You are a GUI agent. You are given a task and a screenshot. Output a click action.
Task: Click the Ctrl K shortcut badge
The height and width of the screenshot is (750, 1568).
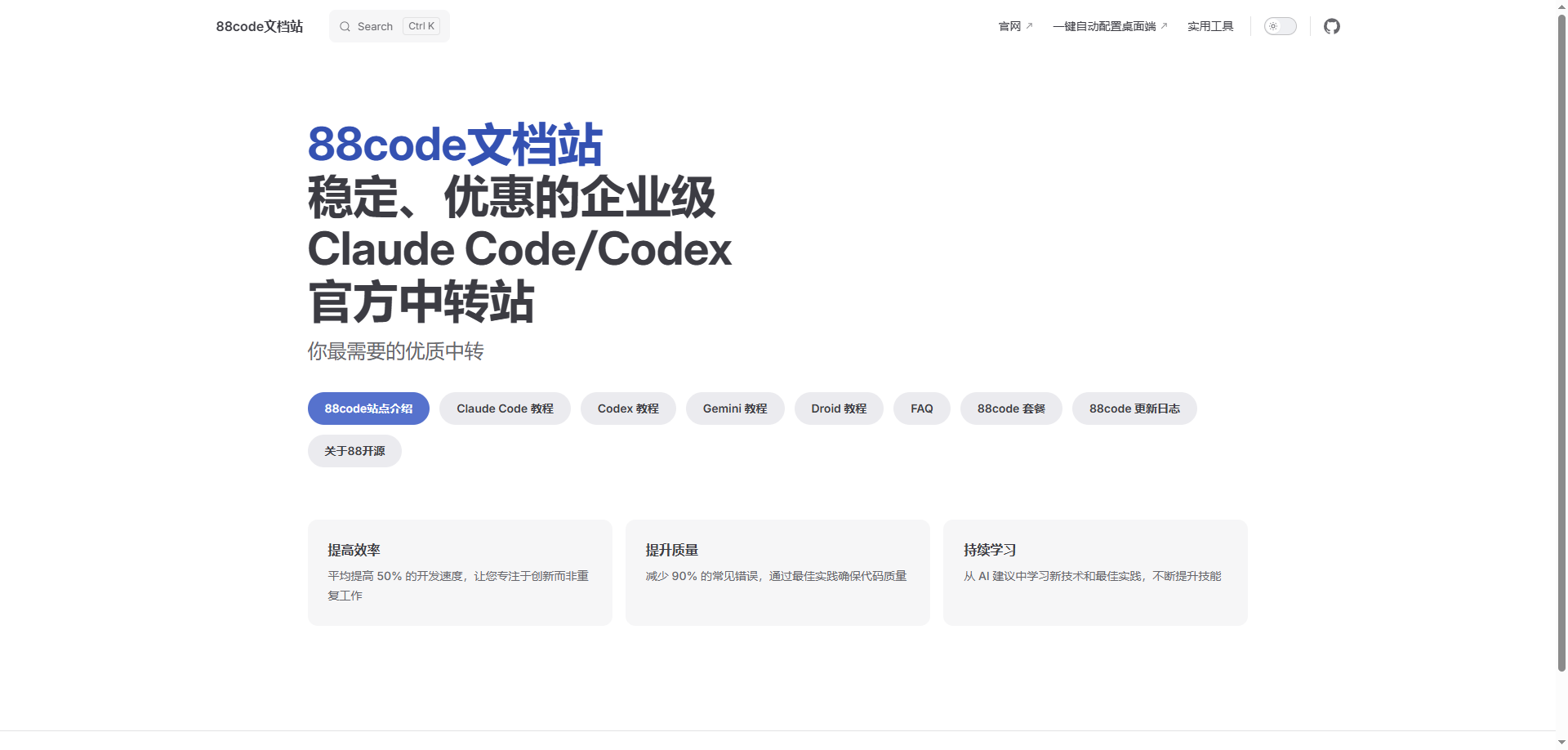(x=421, y=25)
